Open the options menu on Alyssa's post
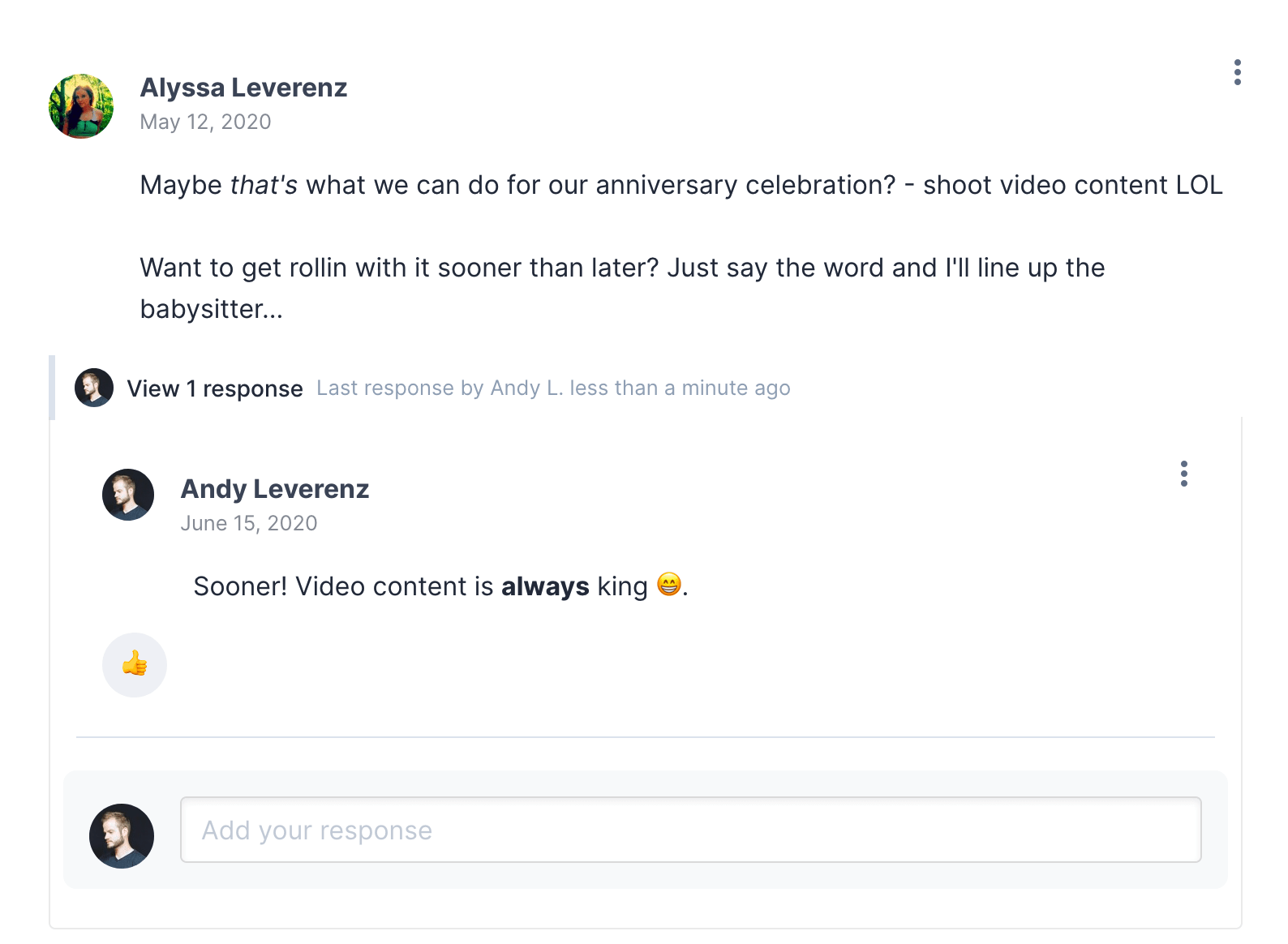This screenshot has width=1288, height=944. tap(1237, 72)
